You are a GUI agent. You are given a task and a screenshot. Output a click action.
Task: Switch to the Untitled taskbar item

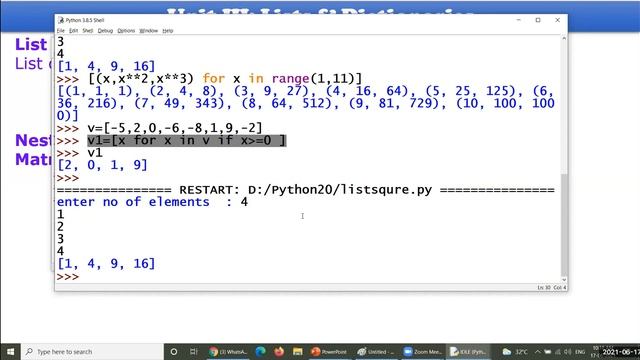(x=376, y=351)
